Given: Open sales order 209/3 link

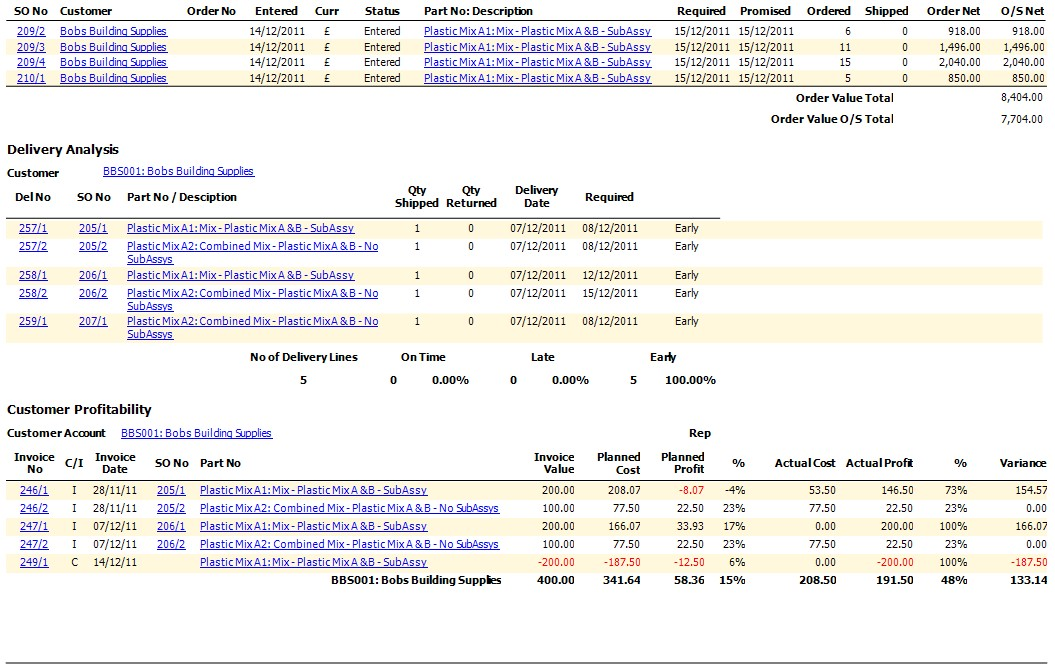Looking at the screenshot, I should [31, 47].
